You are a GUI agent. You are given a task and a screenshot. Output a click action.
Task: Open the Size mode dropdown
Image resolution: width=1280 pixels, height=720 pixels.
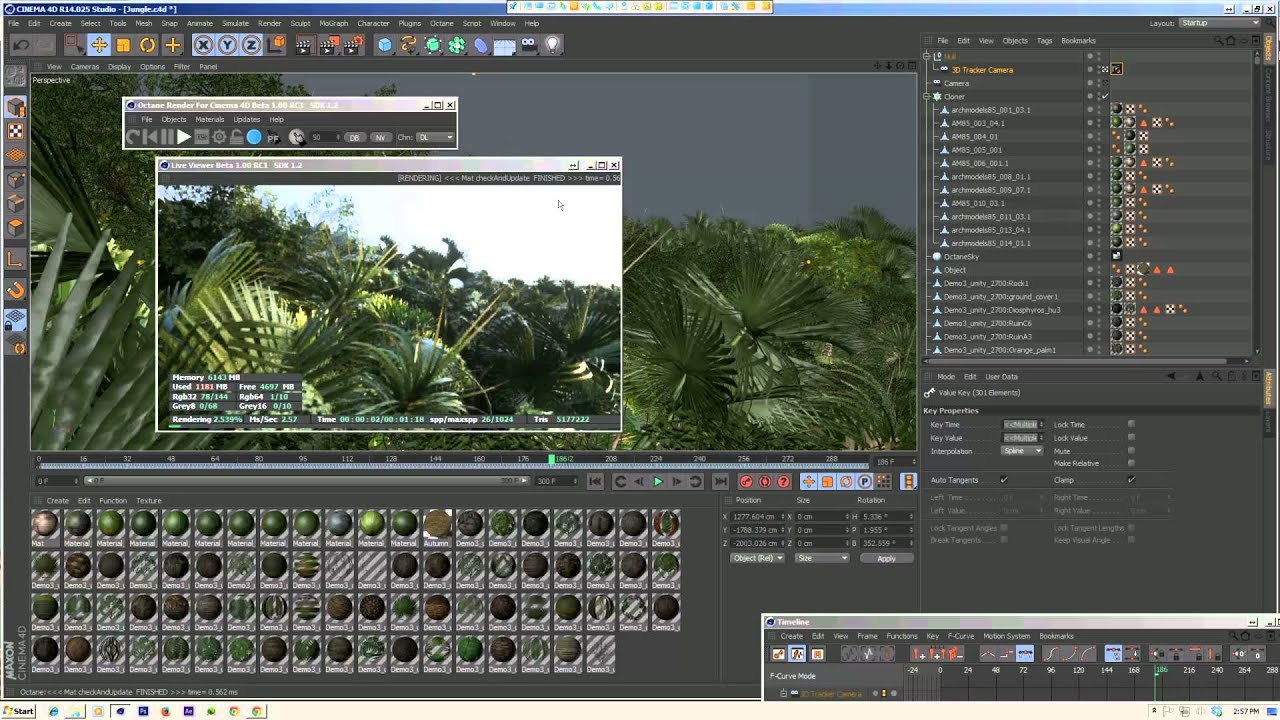pos(822,558)
